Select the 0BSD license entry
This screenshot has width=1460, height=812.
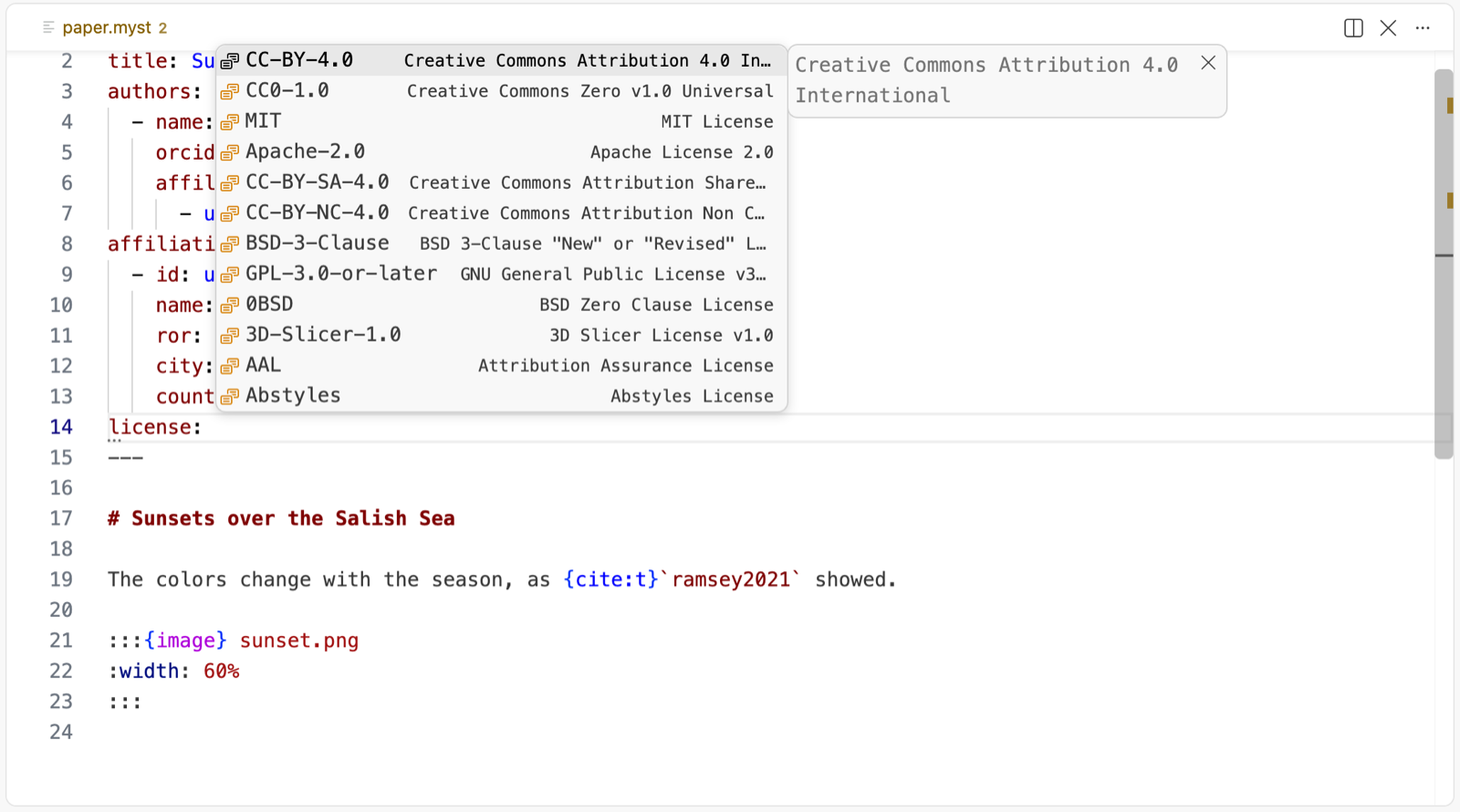coord(501,305)
